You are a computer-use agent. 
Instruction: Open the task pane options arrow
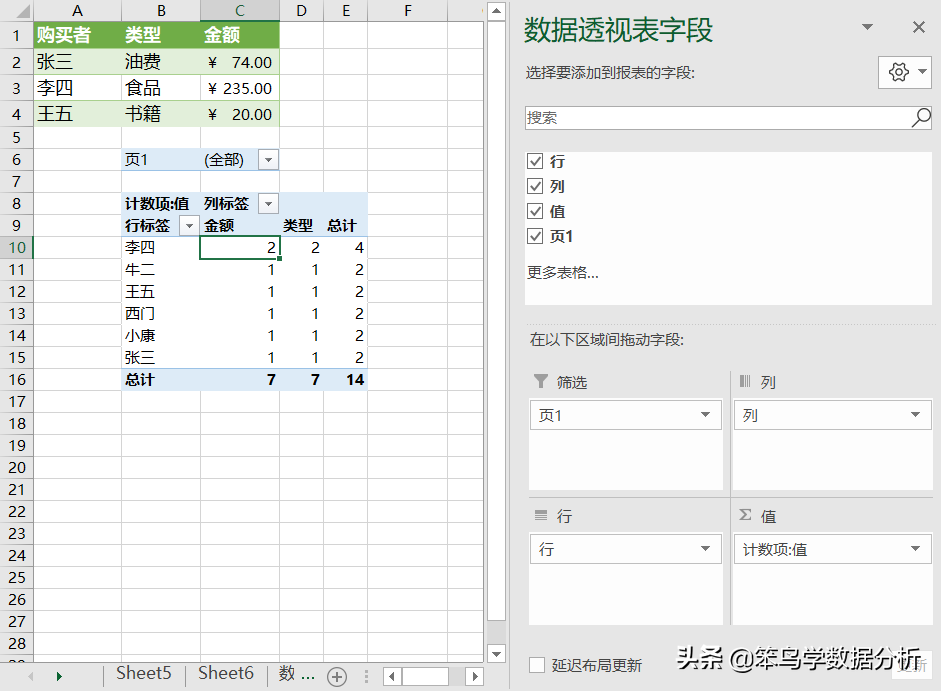[x=867, y=27]
